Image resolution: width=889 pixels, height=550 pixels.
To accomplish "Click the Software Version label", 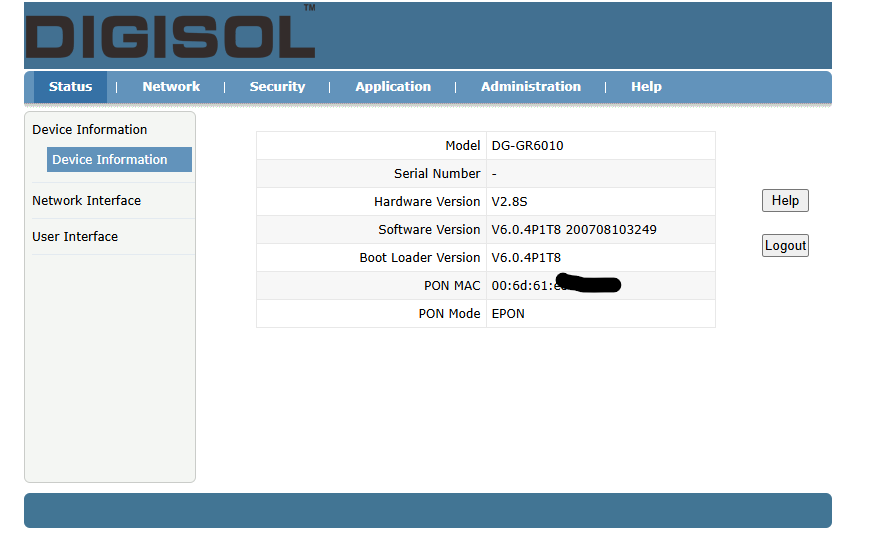I will [429, 229].
